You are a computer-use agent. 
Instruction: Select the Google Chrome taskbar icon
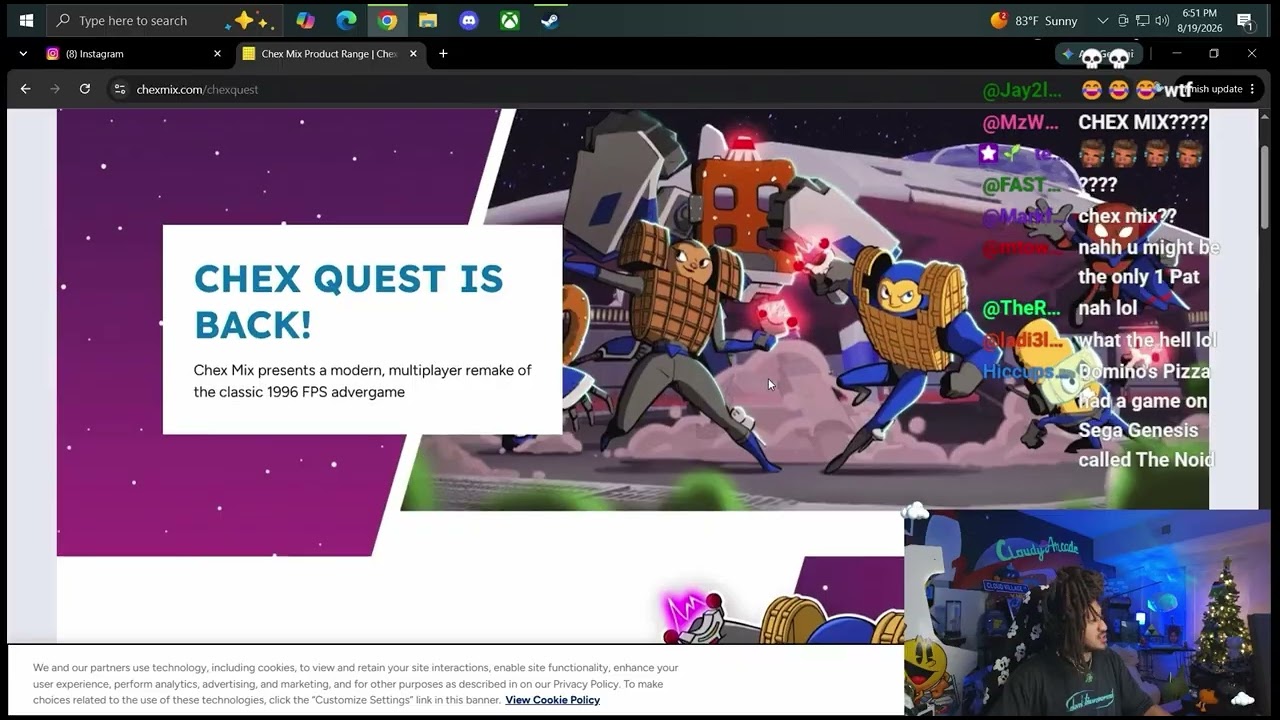(x=387, y=20)
